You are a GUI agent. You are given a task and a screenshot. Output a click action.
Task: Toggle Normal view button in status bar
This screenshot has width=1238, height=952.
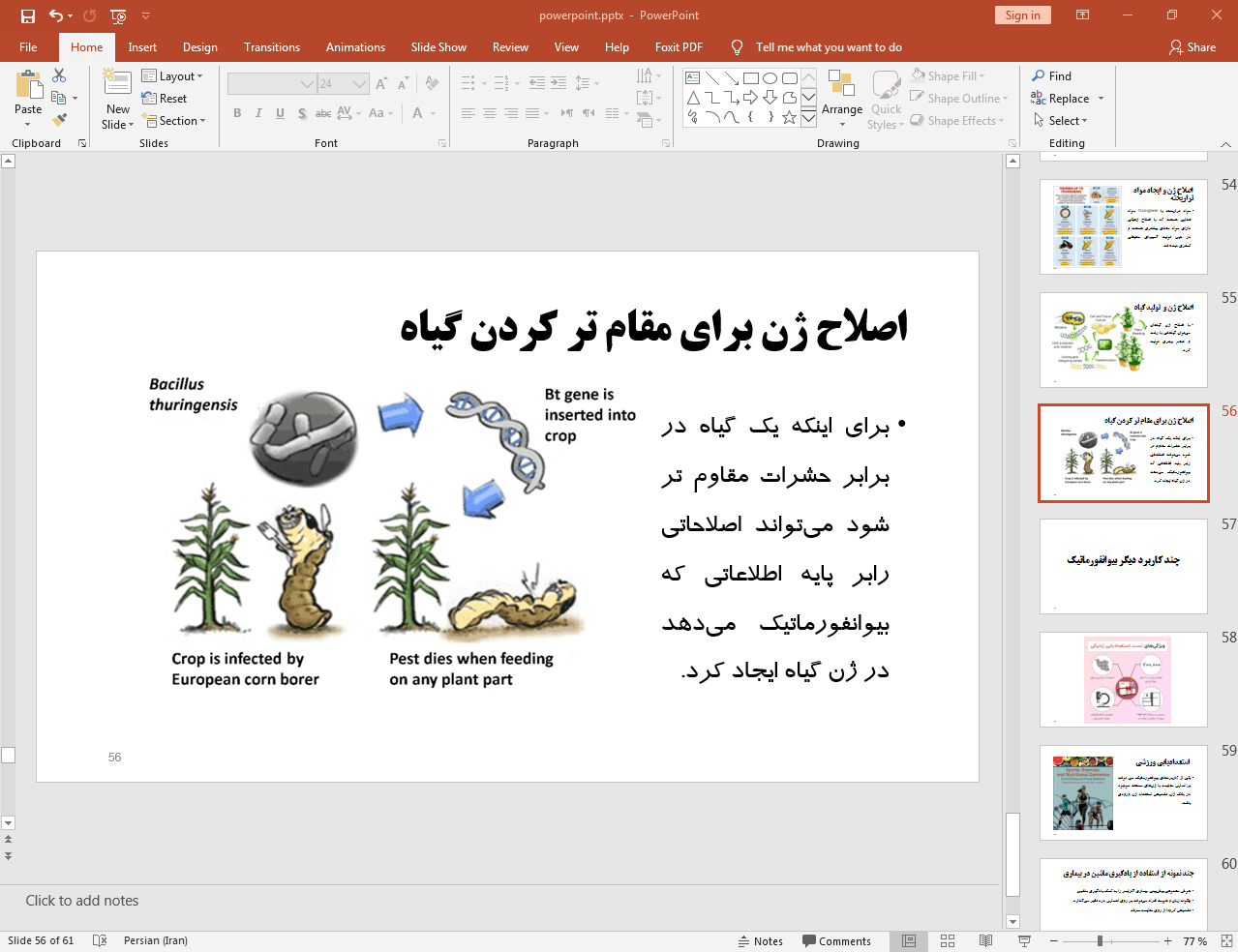point(909,940)
